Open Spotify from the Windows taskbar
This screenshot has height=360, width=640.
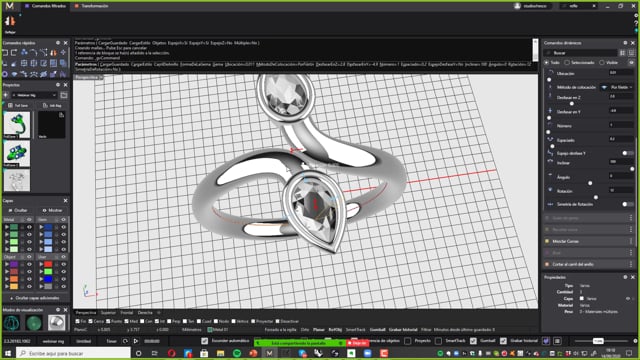(237, 353)
